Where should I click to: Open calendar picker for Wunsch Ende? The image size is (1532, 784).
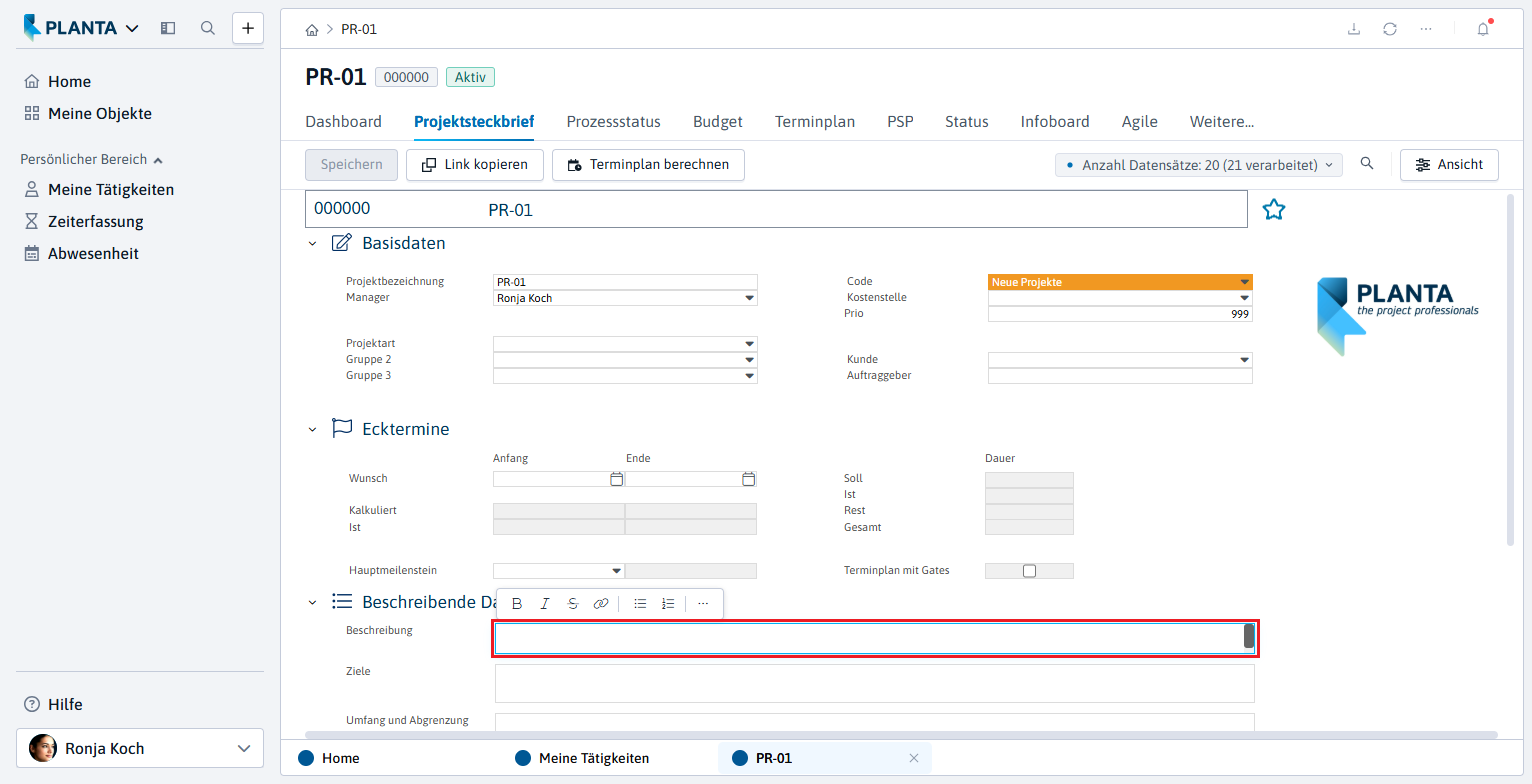749,479
